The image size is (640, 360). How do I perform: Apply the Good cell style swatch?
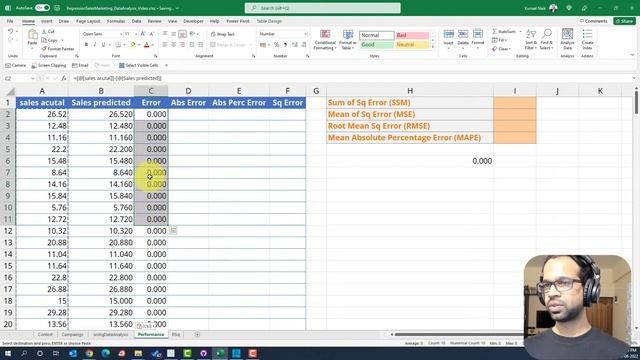click(376, 44)
